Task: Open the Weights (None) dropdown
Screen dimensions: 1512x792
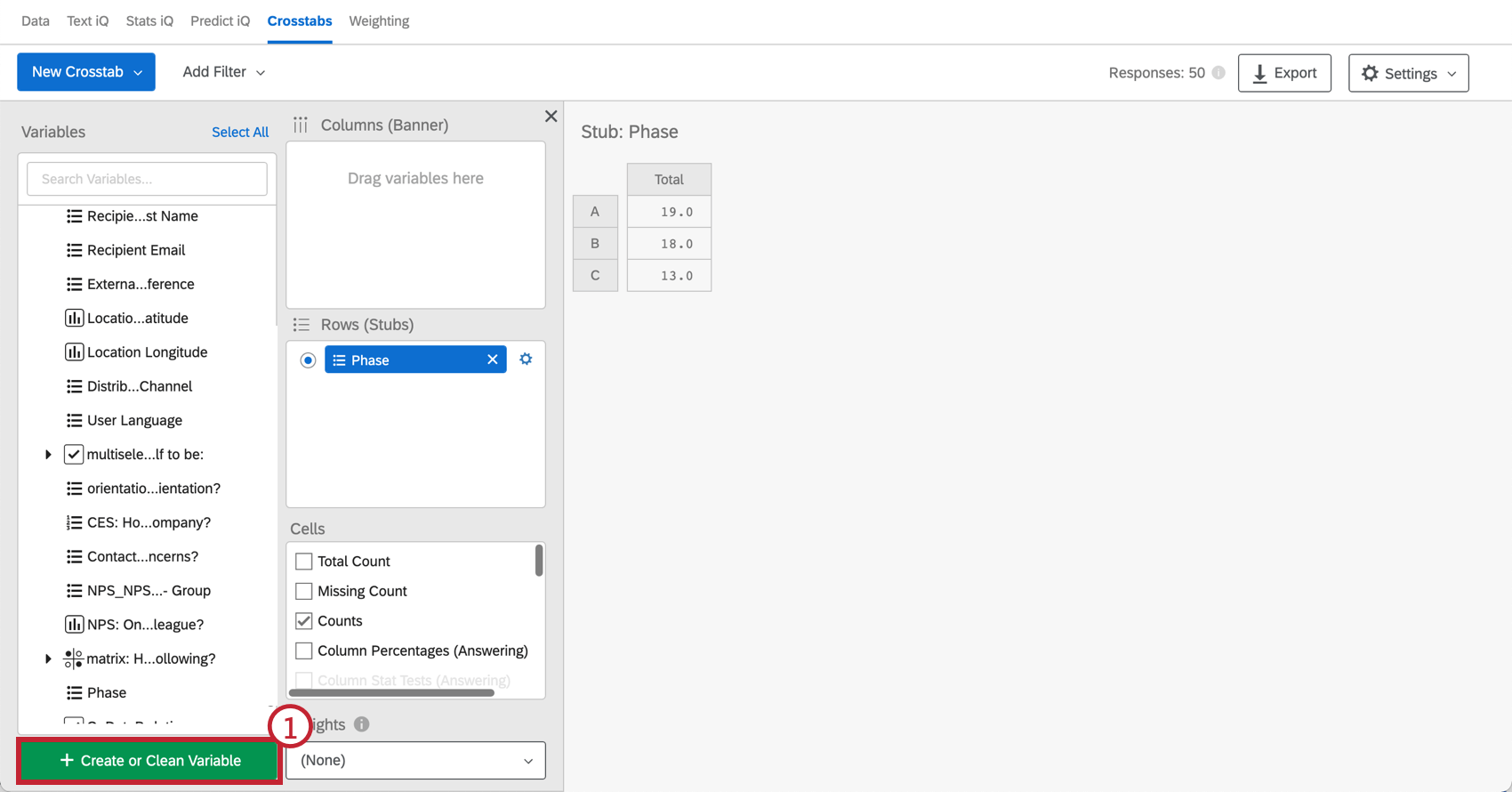Action: pos(415,761)
